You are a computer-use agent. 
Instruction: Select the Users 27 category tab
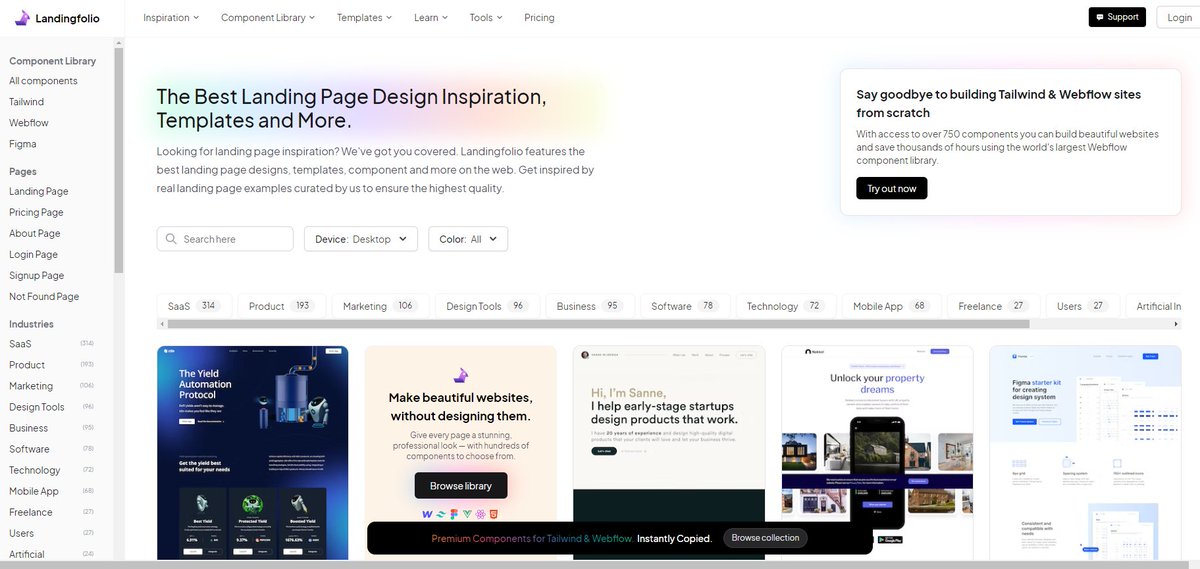[x=1081, y=306]
